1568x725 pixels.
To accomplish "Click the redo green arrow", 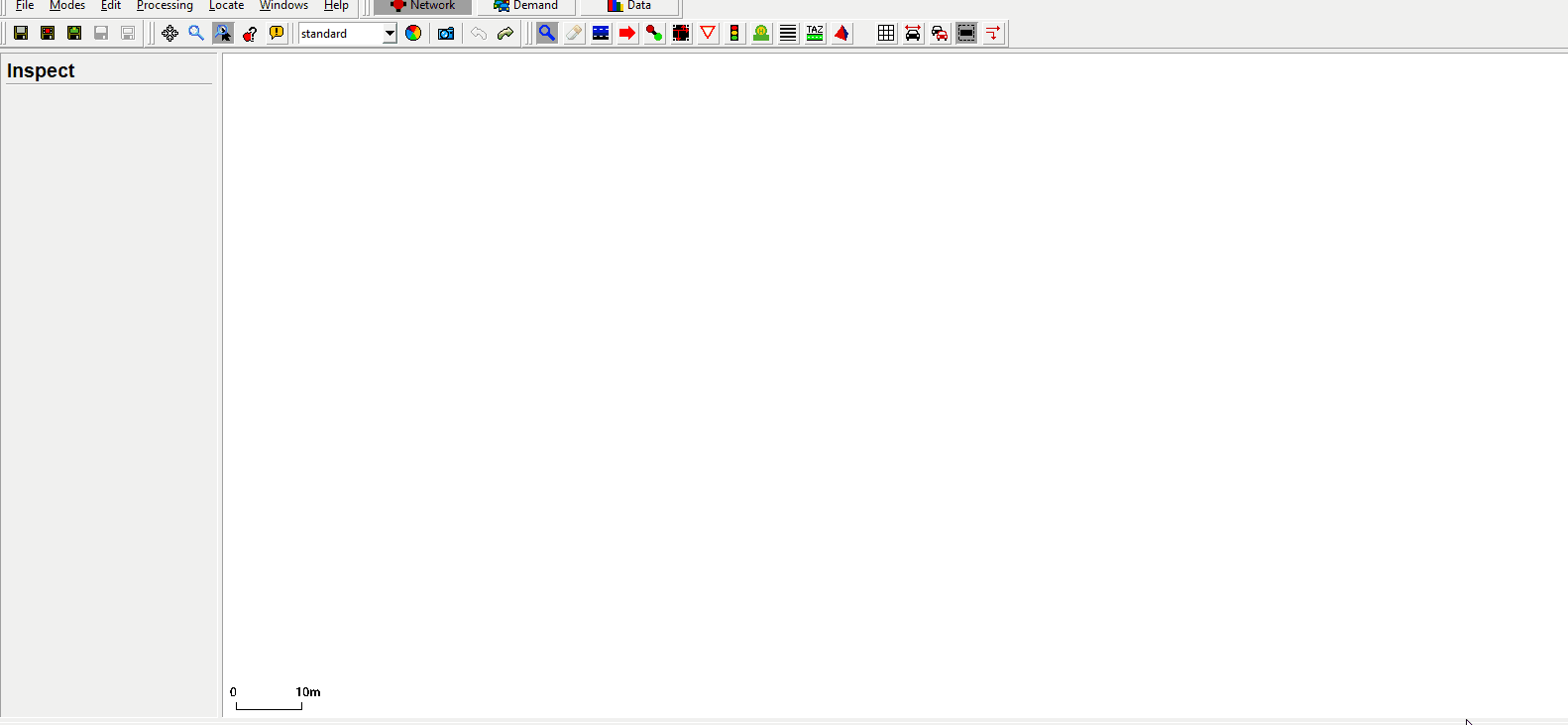I will (x=505, y=33).
